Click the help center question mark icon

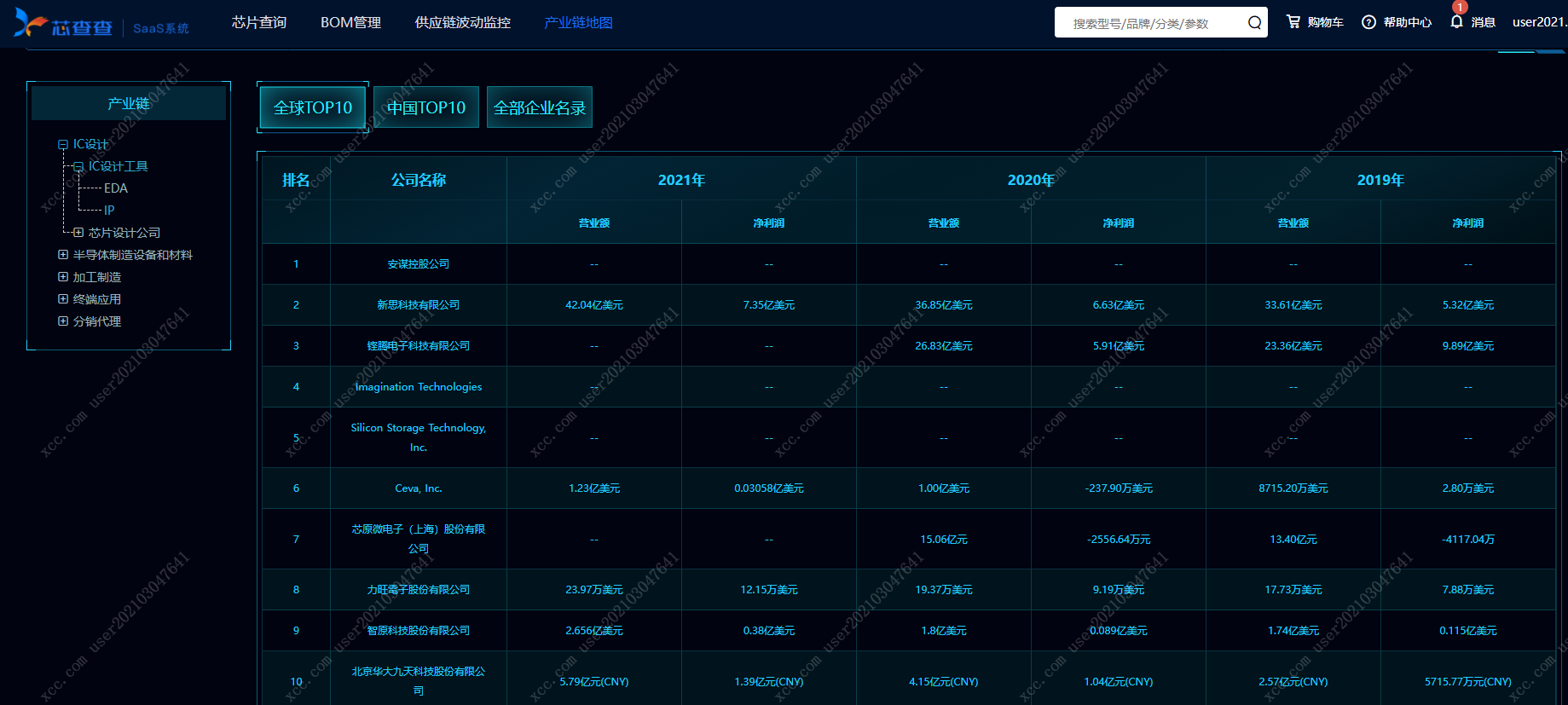tap(1368, 22)
